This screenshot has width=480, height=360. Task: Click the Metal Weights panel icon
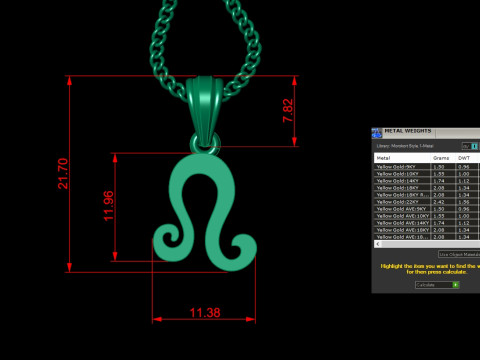click(377, 133)
